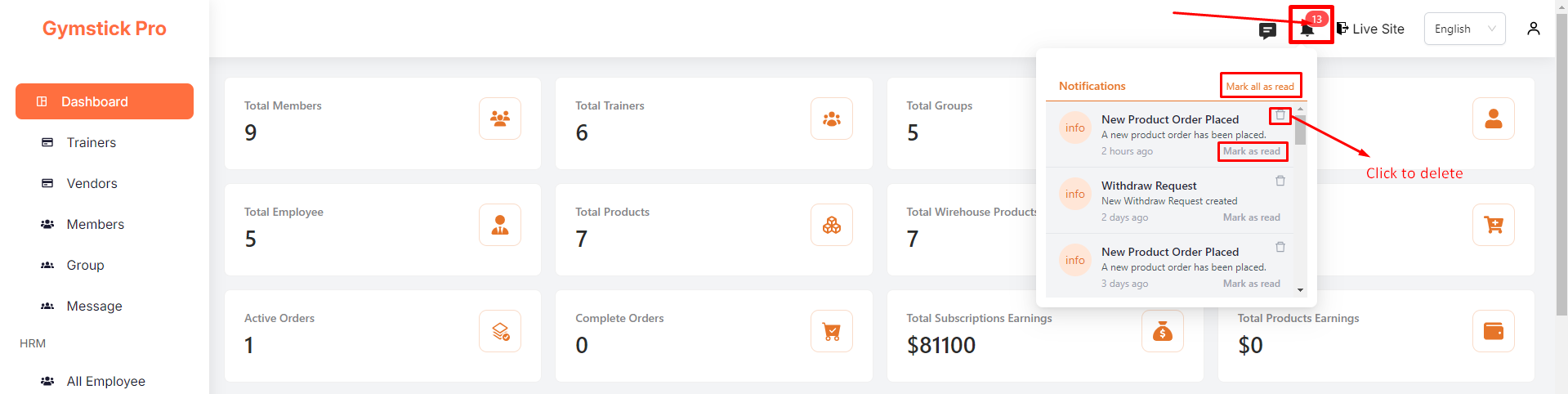This screenshot has width=1568, height=394.
Task: Open the English language dropdown
Action: point(1463,29)
